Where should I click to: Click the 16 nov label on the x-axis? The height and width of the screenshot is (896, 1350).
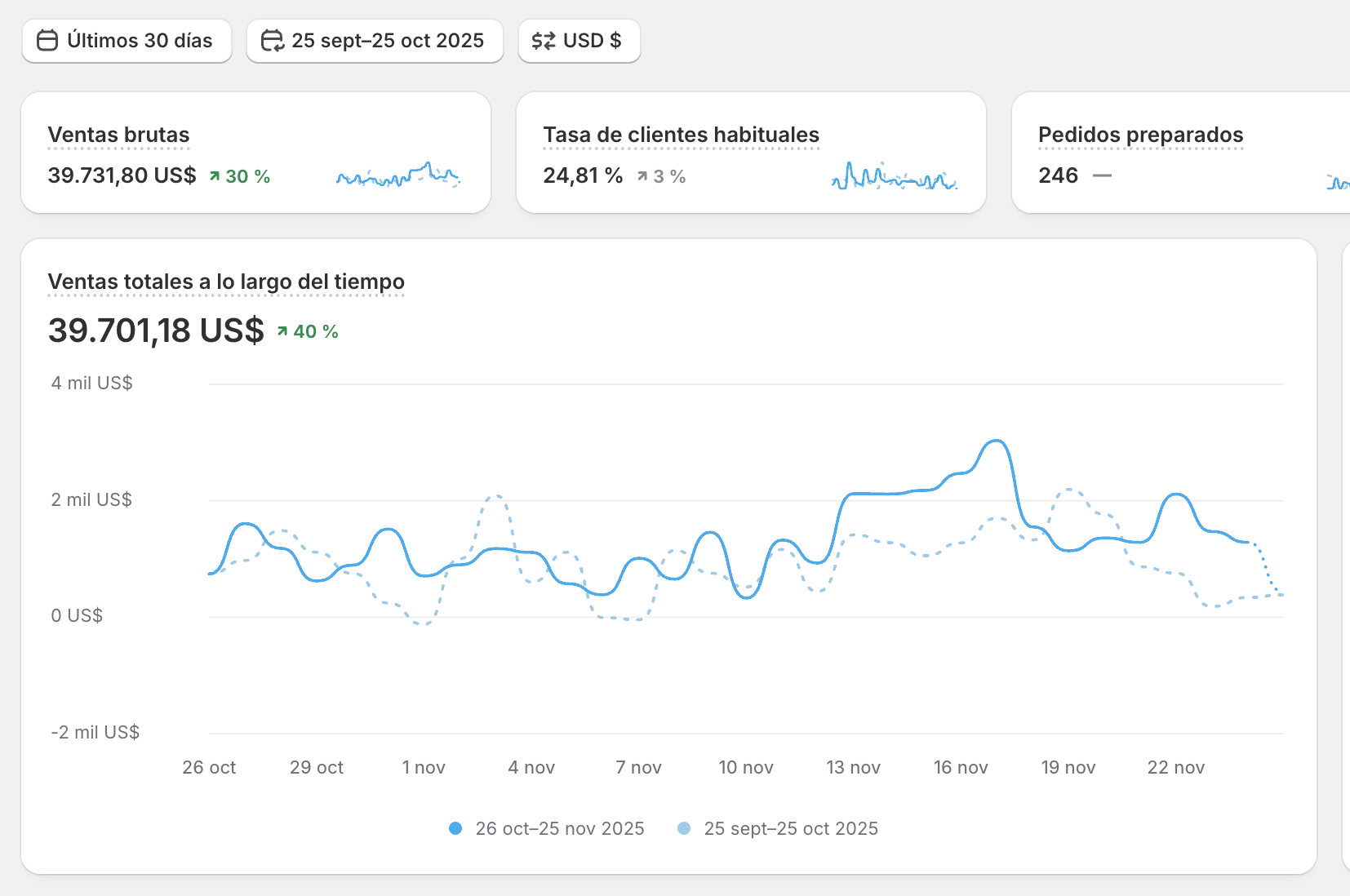tap(961, 767)
